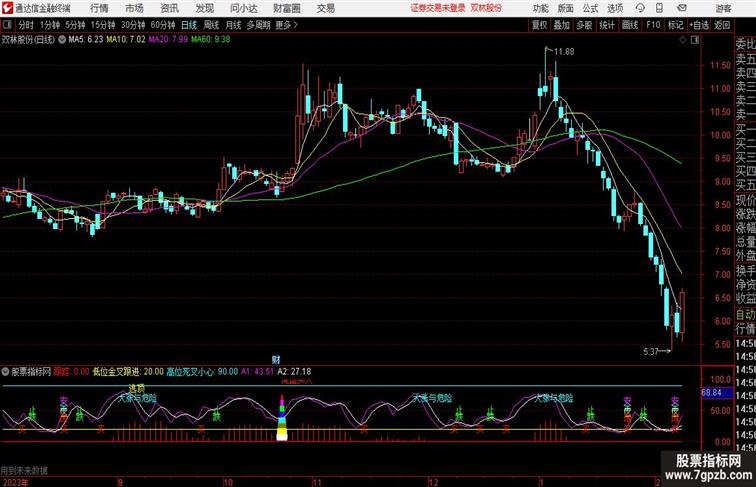Switch to the 分时 chart tab

[x=26, y=25]
